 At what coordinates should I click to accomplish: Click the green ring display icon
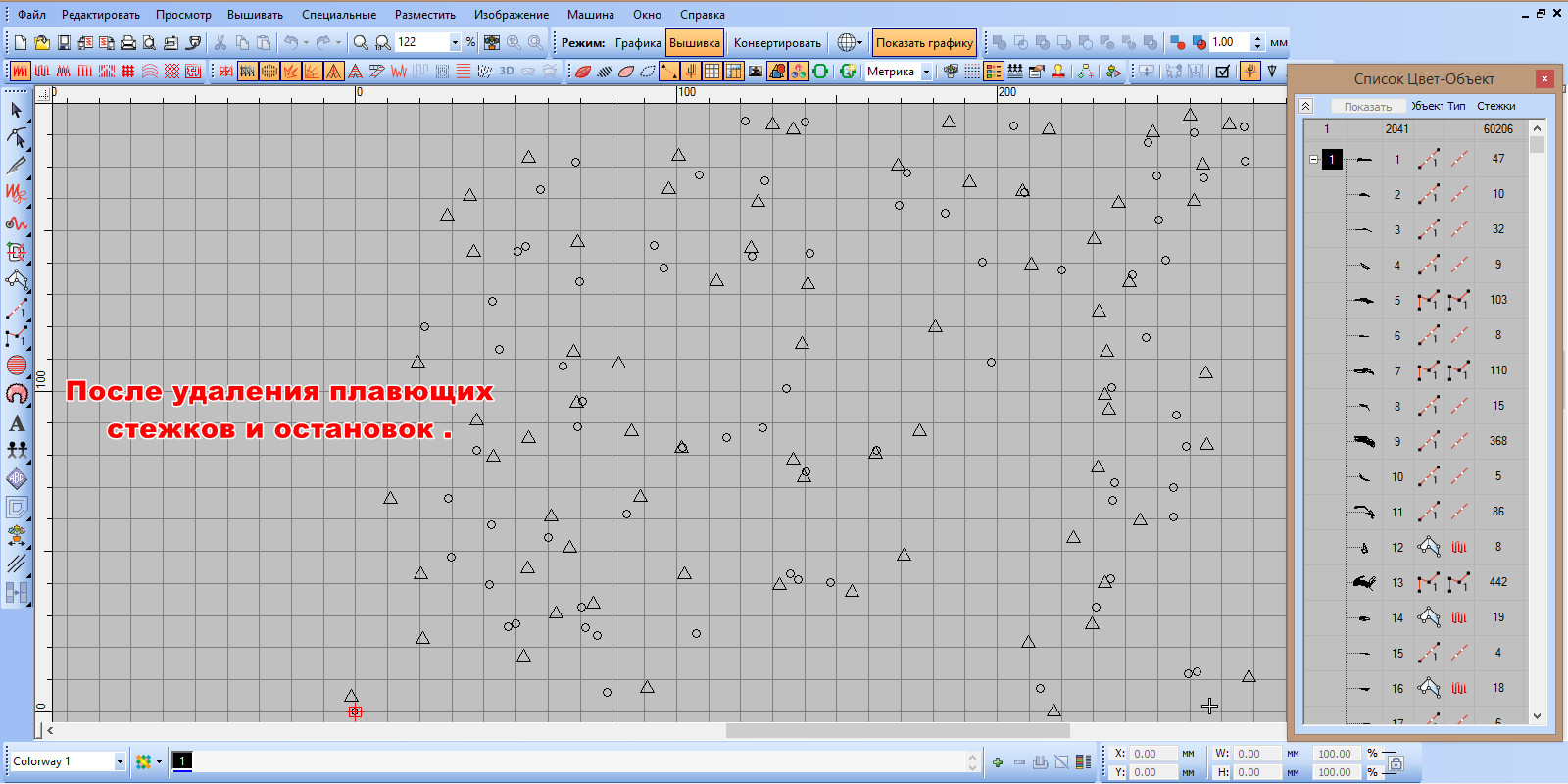820,71
